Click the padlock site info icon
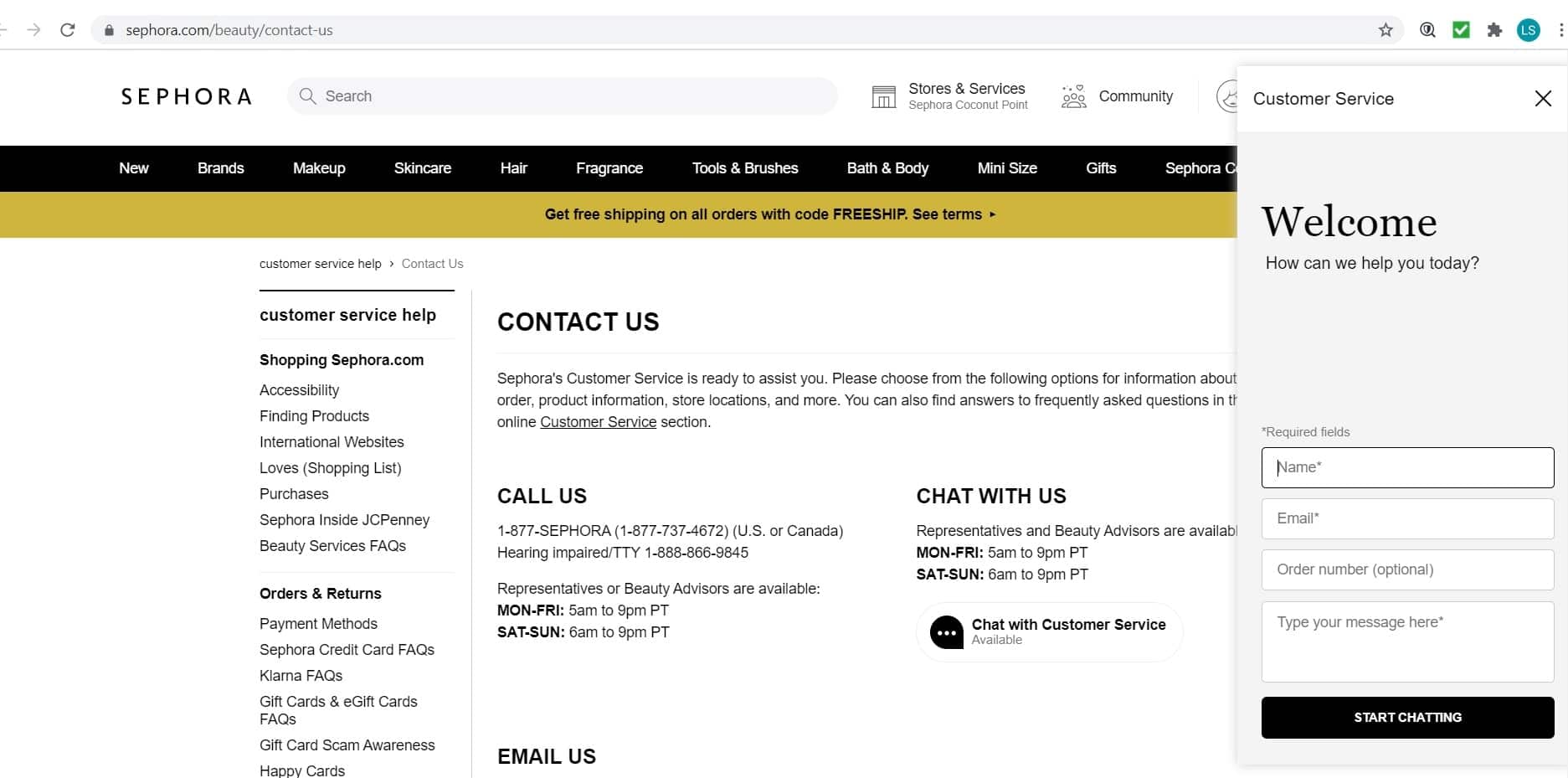Screen dimensions: 1568x778 coord(109,30)
